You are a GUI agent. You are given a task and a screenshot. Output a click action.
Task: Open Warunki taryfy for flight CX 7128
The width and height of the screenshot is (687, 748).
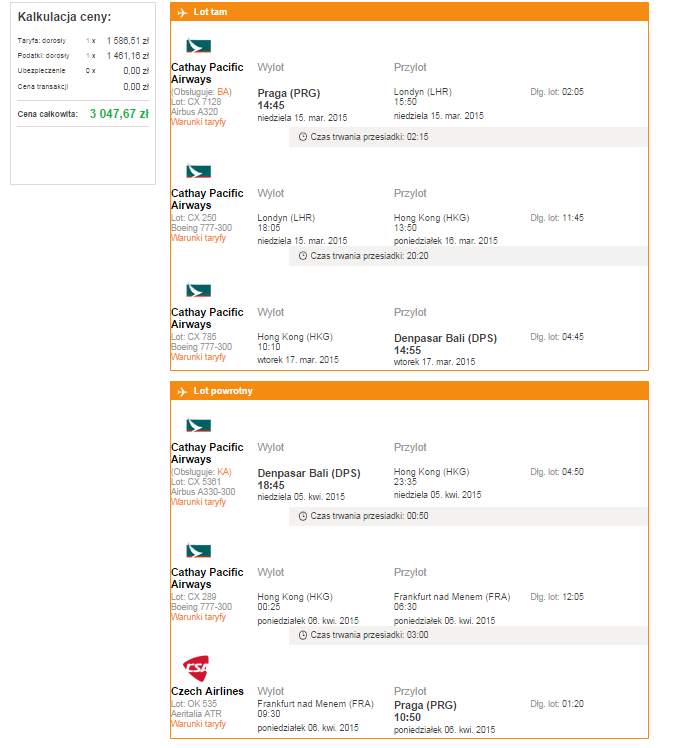tap(198, 122)
